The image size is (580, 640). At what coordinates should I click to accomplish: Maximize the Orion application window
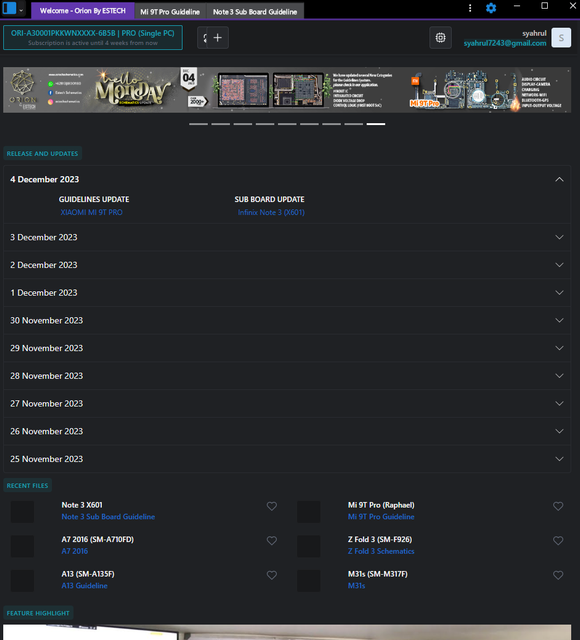(544, 6)
